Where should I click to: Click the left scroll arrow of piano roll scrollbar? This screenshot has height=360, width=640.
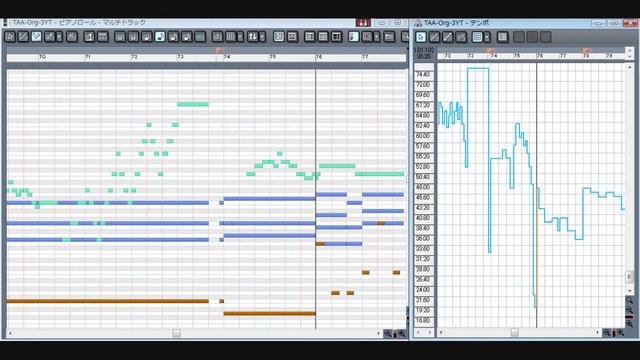pos(10,333)
